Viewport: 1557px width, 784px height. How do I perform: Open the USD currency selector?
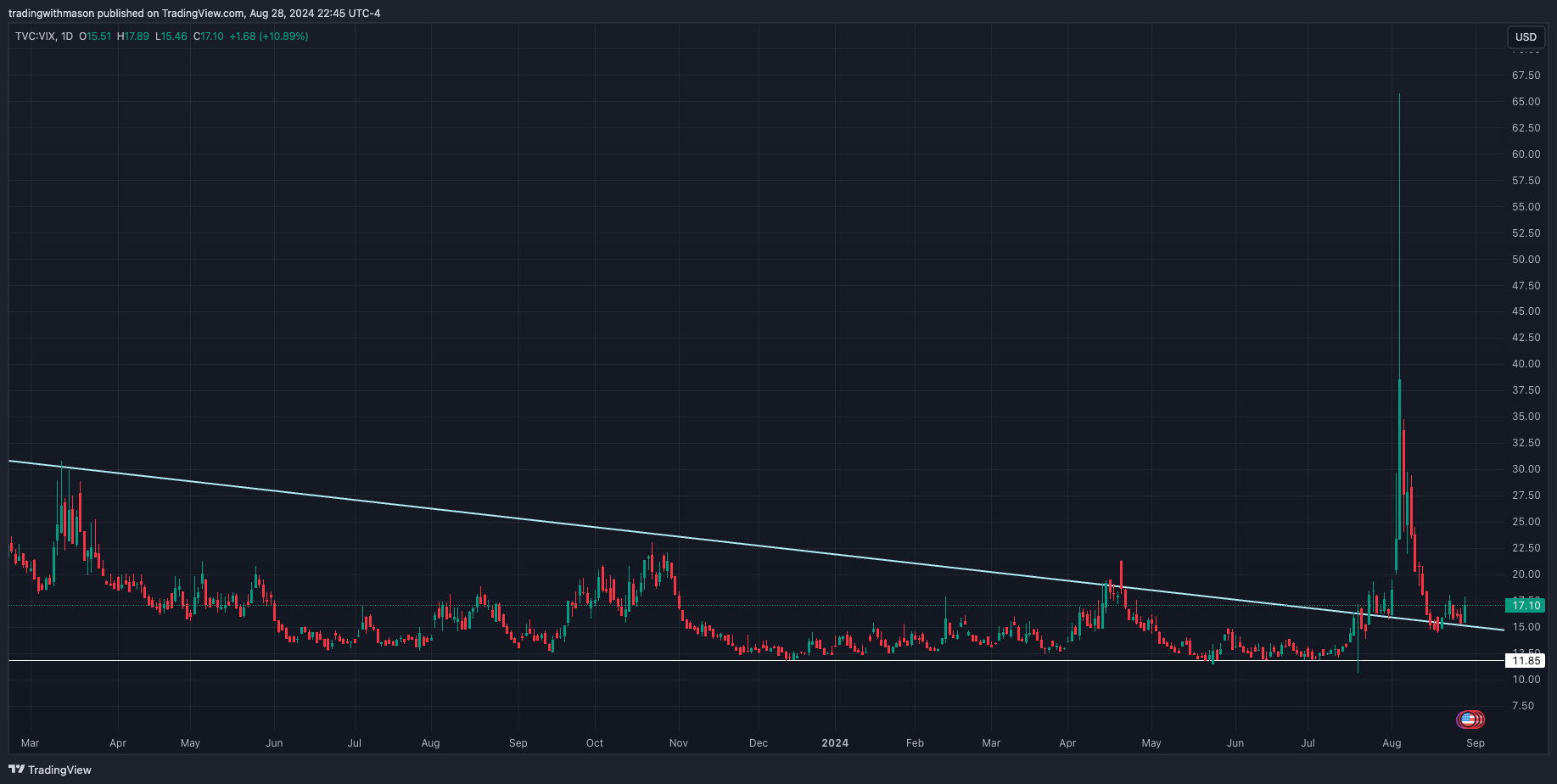coord(1526,36)
